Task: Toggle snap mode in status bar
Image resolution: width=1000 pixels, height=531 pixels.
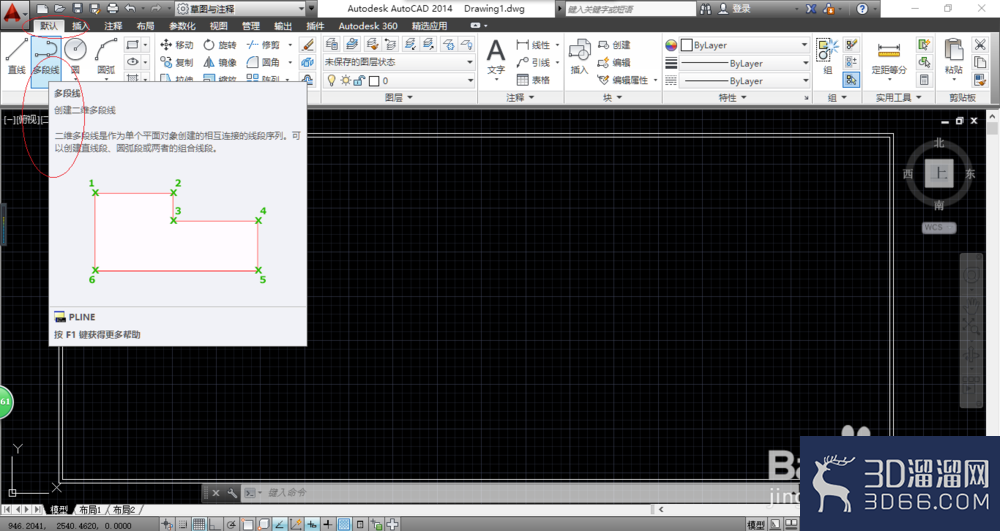Action: (183, 525)
